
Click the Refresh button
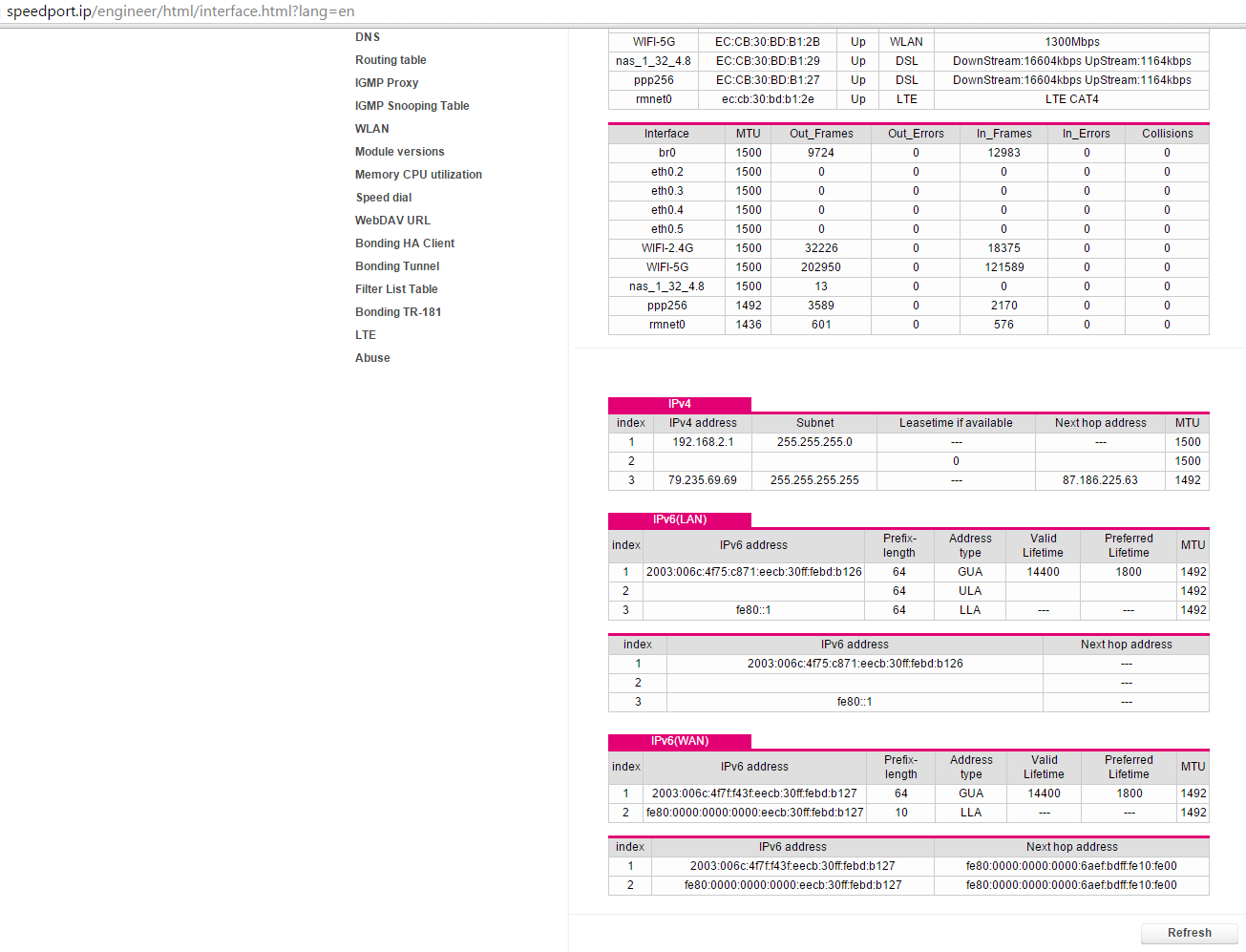(1190, 933)
